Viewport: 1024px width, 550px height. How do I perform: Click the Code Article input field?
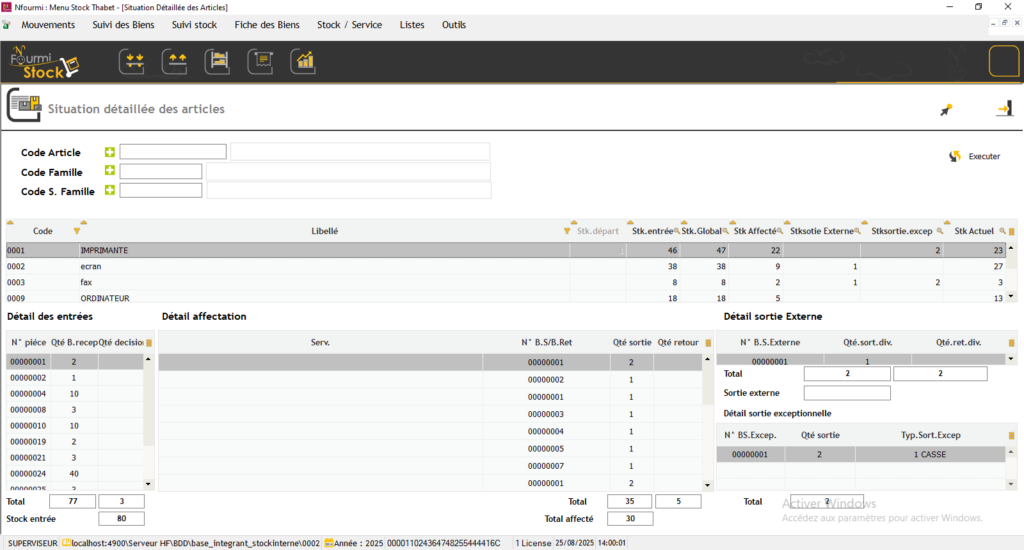click(x=173, y=152)
